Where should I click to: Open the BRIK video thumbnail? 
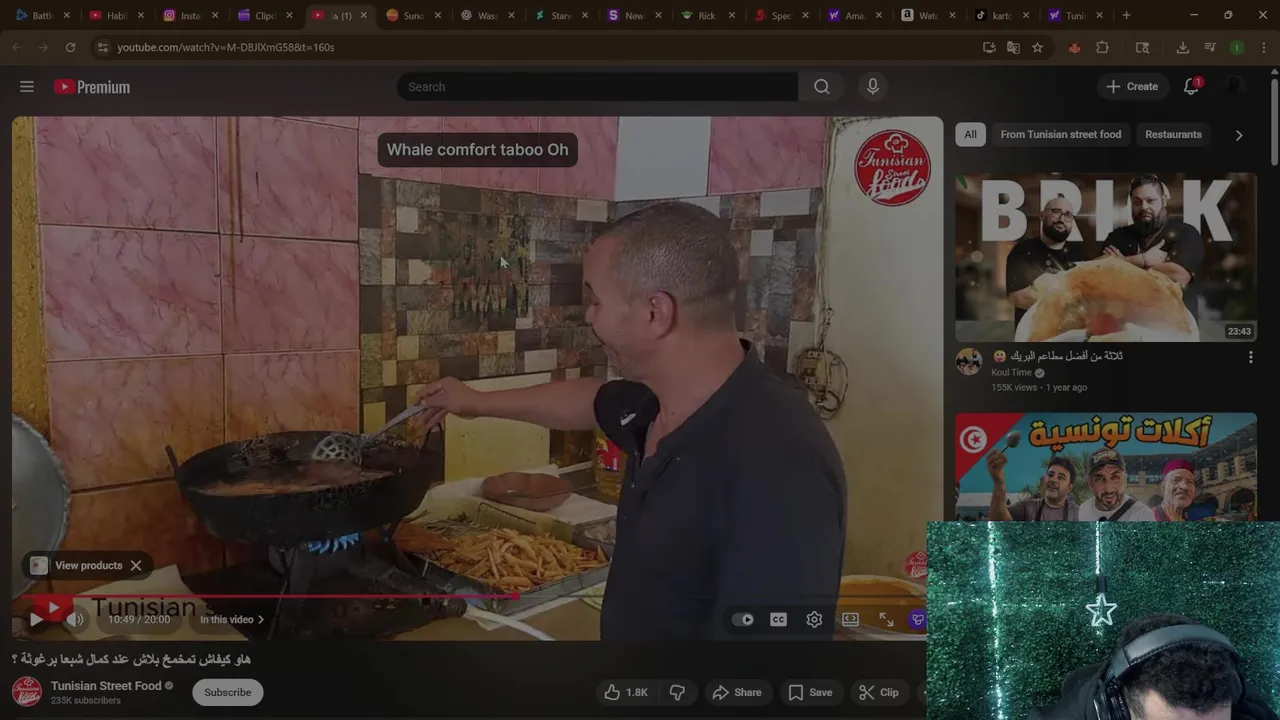(x=1106, y=257)
